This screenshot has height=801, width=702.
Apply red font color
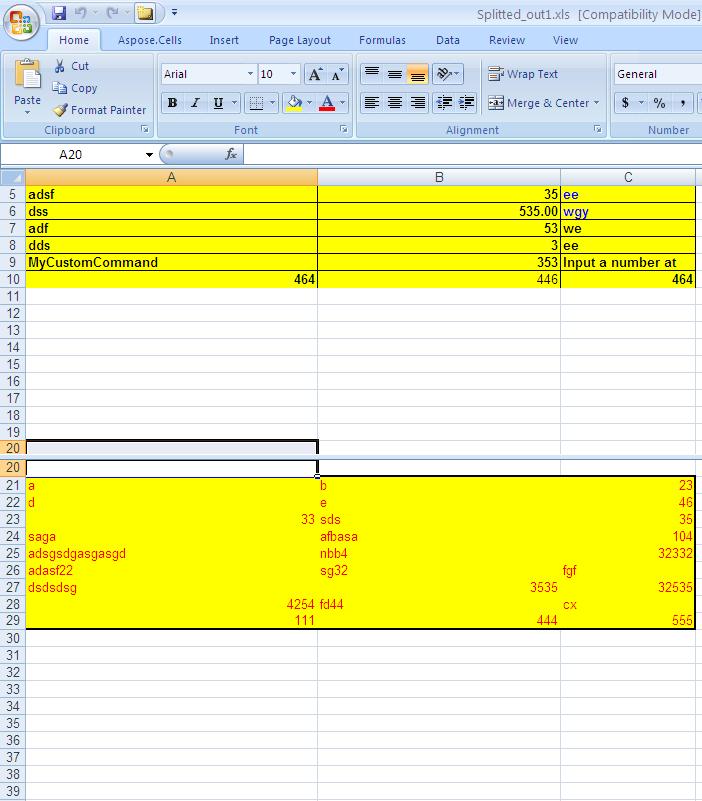point(327,103)
